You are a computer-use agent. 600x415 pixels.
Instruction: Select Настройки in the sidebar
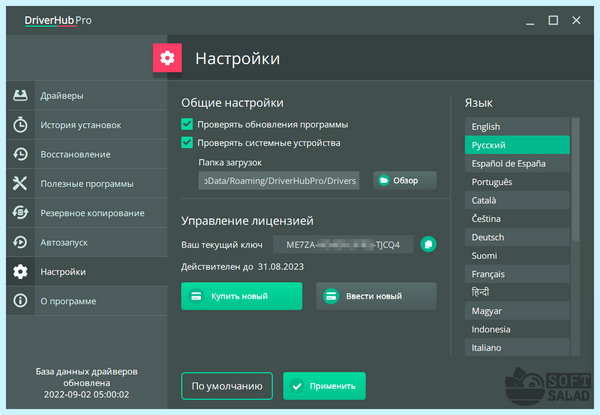click(x=87, y=272)
